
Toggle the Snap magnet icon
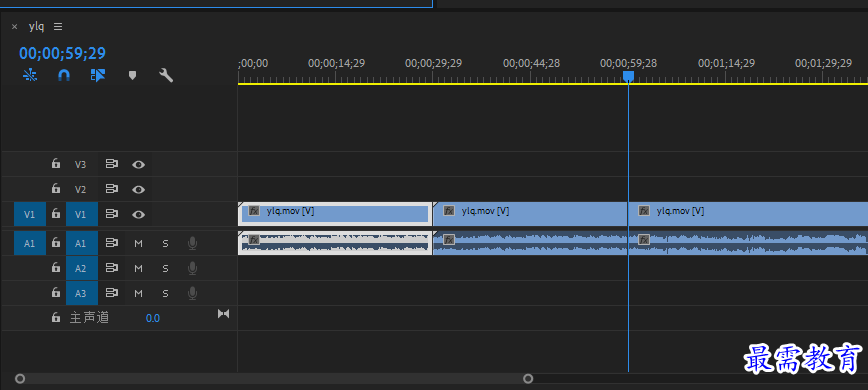tap(64, 75)
